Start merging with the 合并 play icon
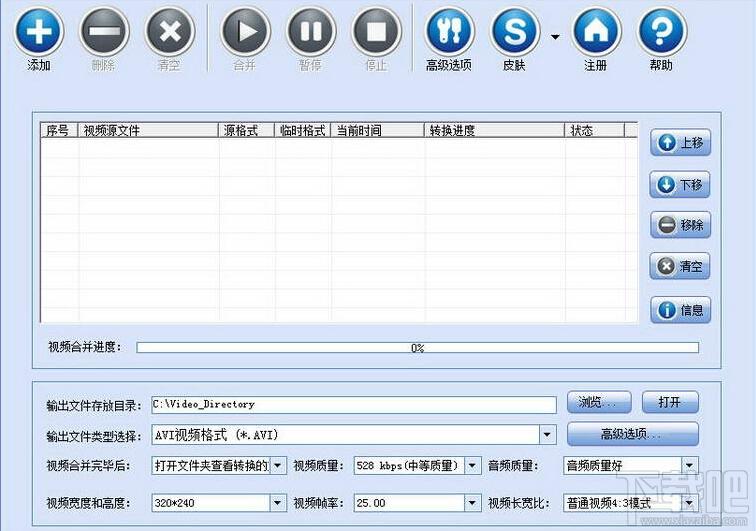The image size is (756, 531). point(245,31)
